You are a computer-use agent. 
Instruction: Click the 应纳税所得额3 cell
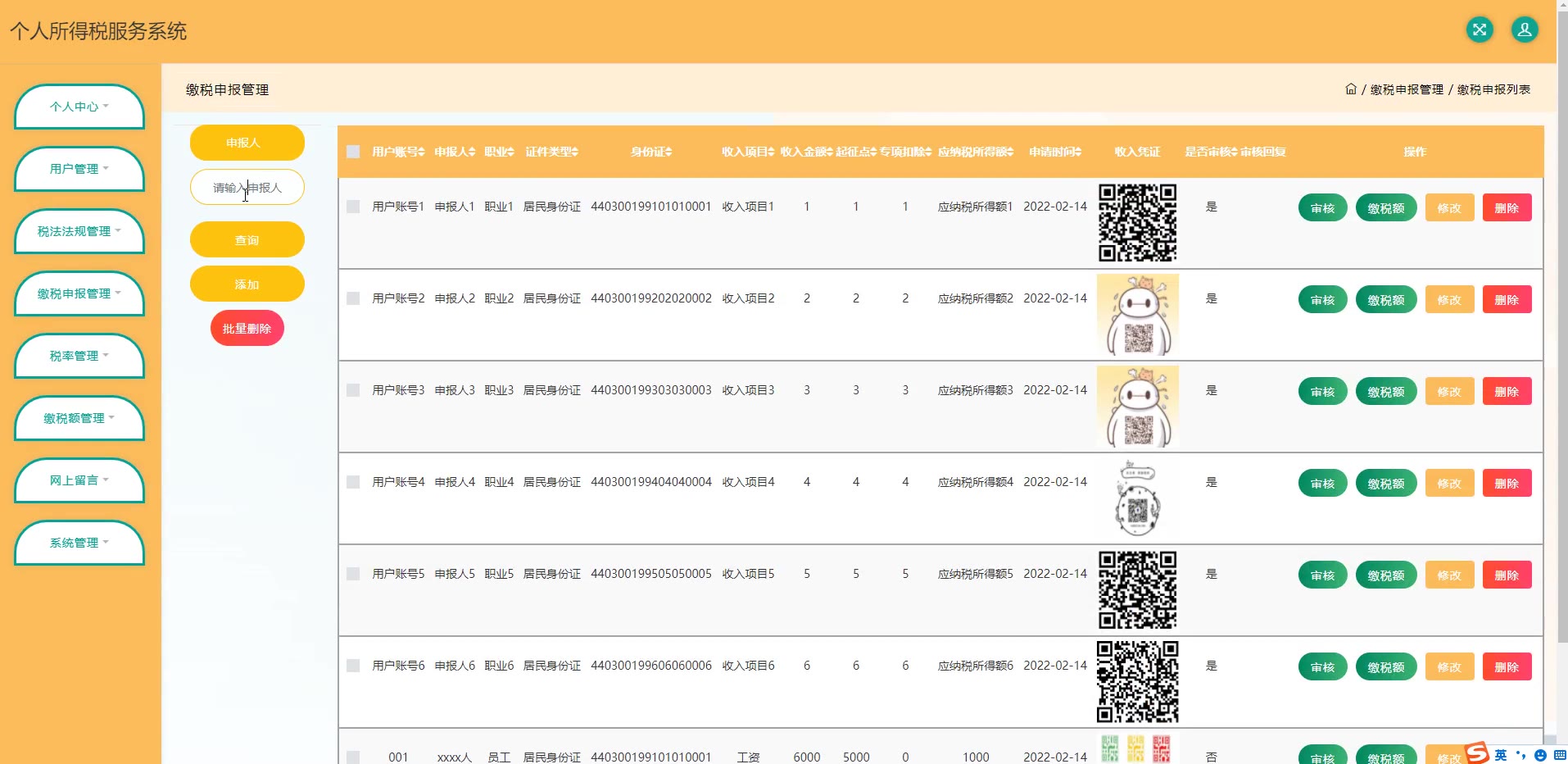(976, 390)
